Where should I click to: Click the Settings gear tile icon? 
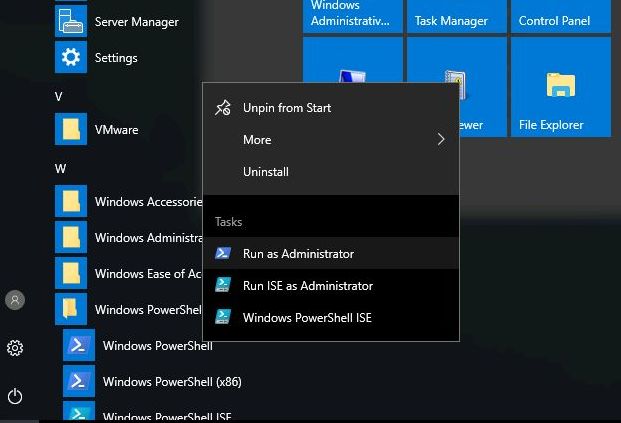[x=71, y=57]
